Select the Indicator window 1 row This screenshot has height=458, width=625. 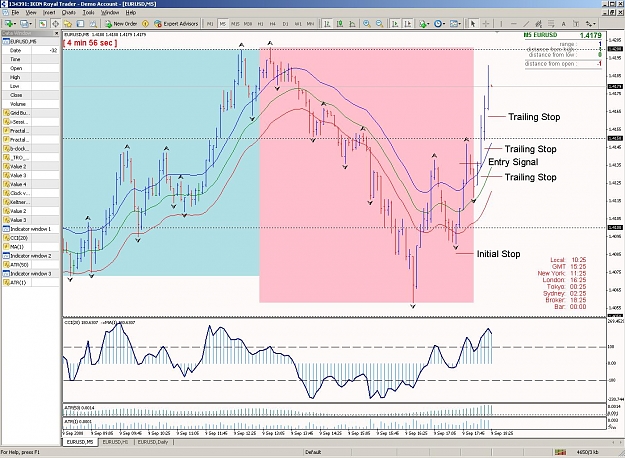(x=31, y=229)
